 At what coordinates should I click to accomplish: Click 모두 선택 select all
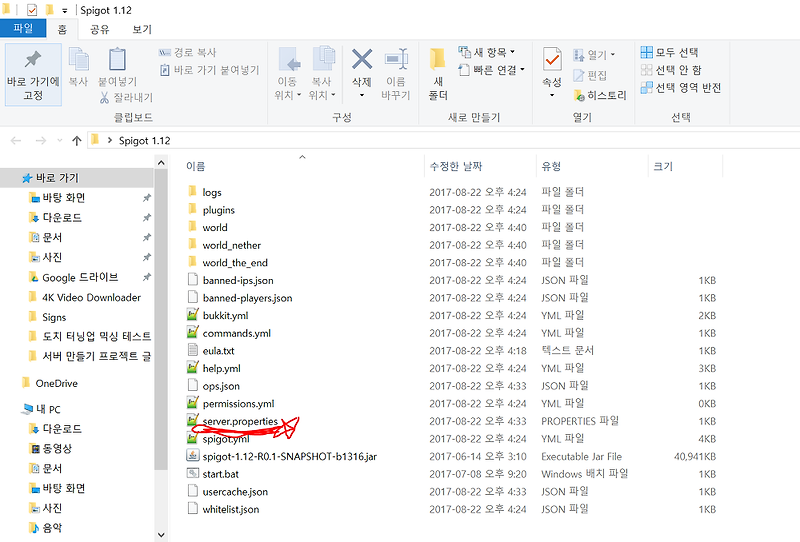pos(669,52)
